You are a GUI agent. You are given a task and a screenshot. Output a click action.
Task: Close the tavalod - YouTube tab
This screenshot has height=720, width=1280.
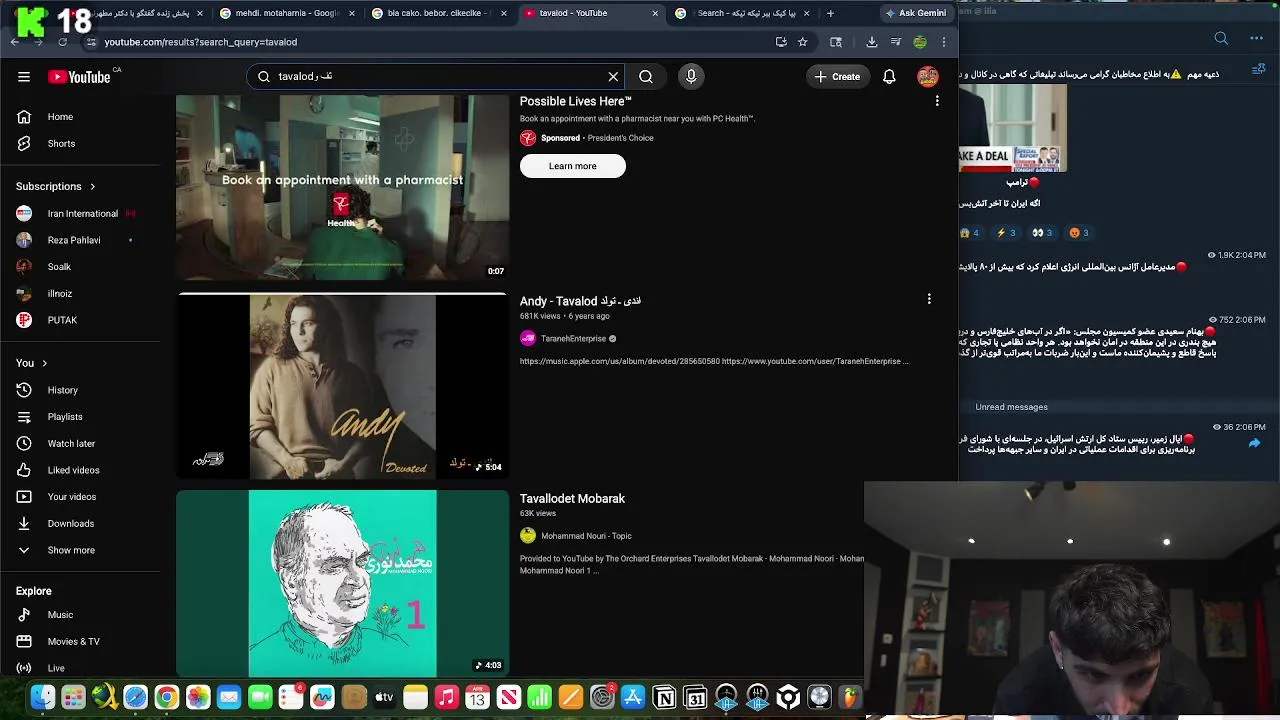(x=655, y=13)
